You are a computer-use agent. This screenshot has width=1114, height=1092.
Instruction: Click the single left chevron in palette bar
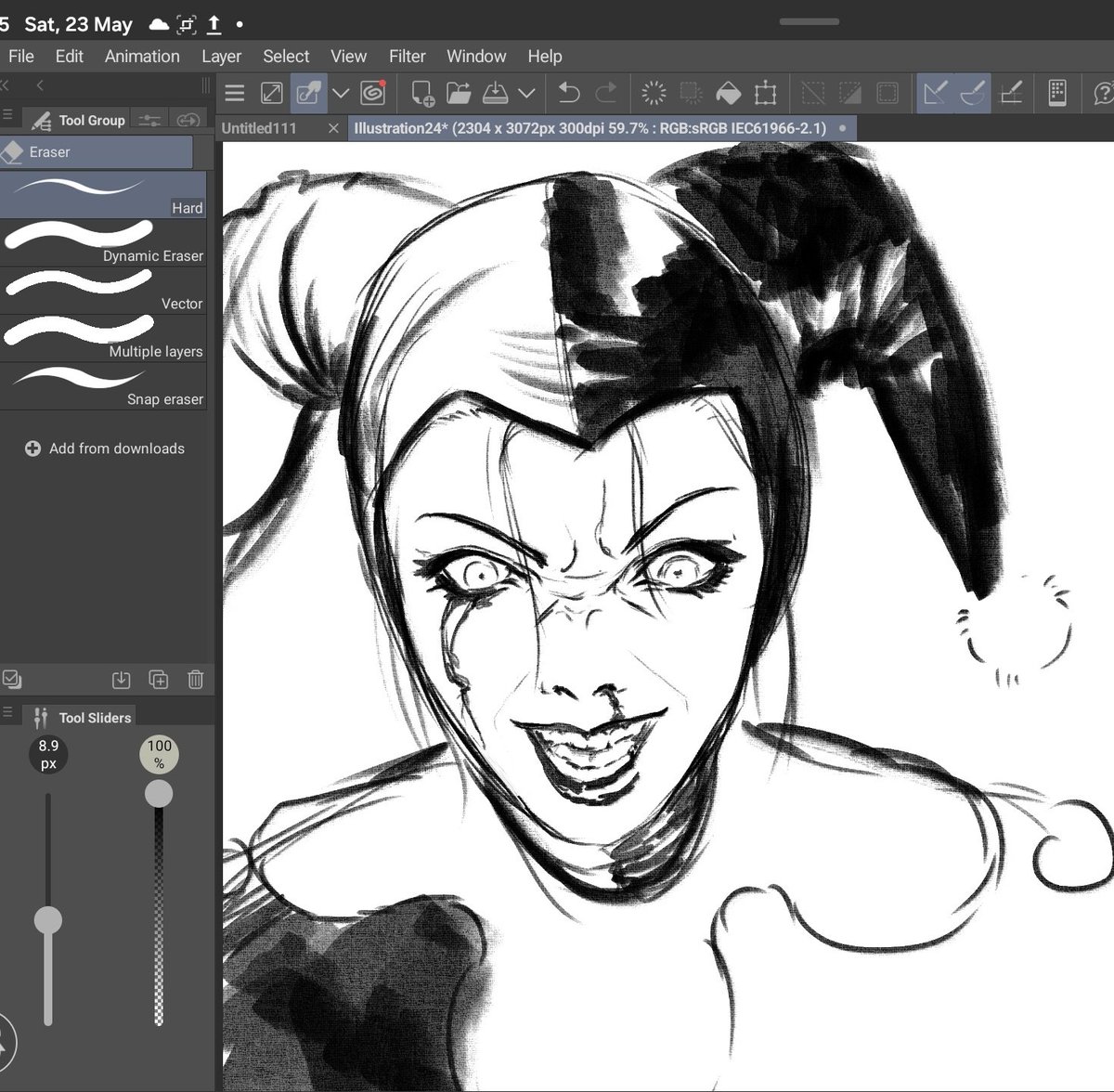[x=40, y=85]
